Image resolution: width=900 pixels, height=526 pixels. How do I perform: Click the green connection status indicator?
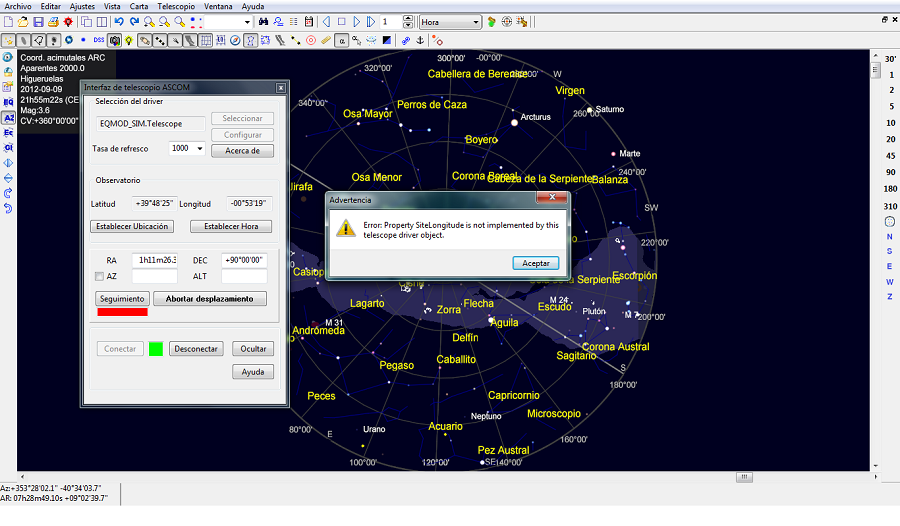pyautogui.click(x=155, y=349)
